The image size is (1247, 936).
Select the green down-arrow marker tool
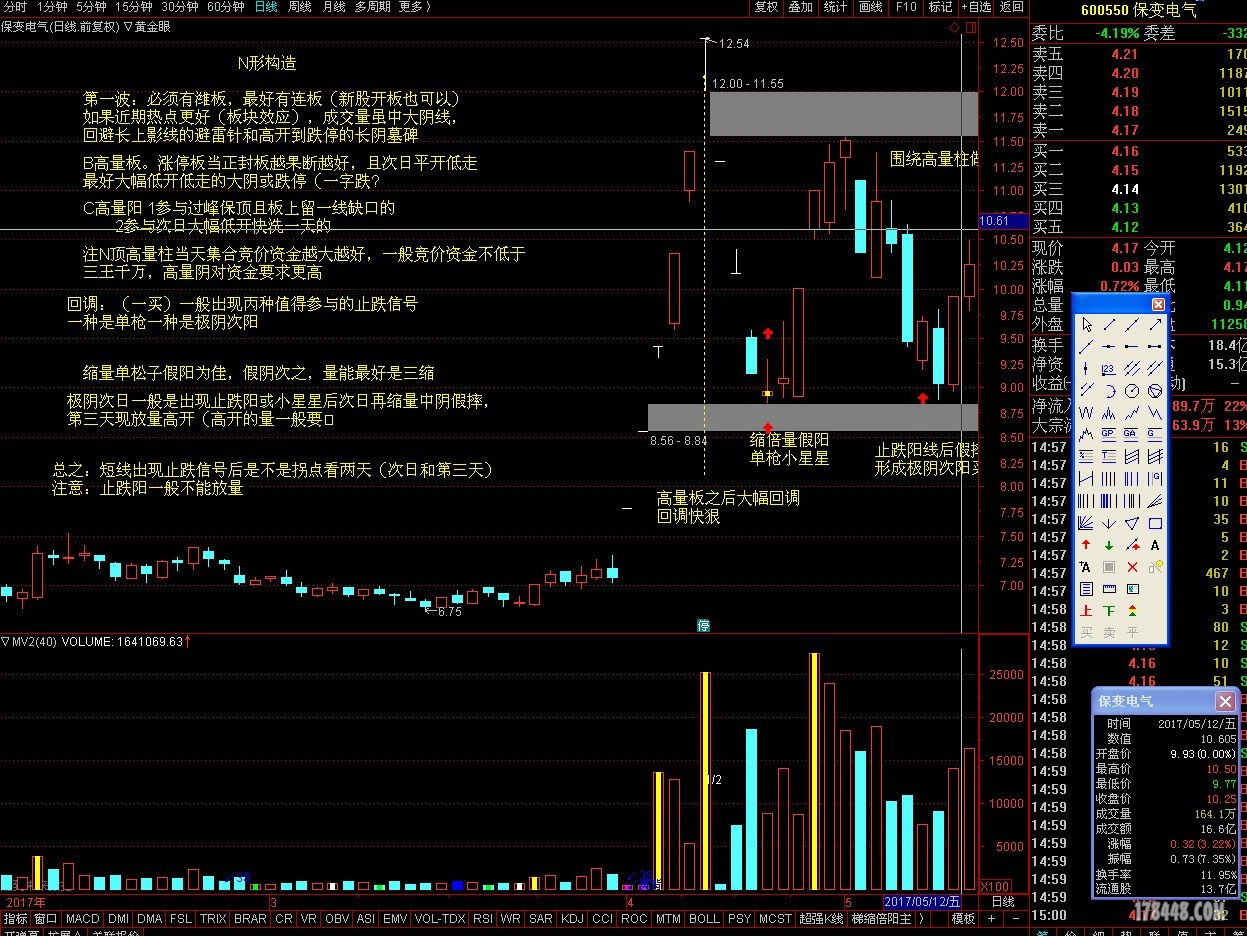pyautogui.click(x=1108, y=545)
